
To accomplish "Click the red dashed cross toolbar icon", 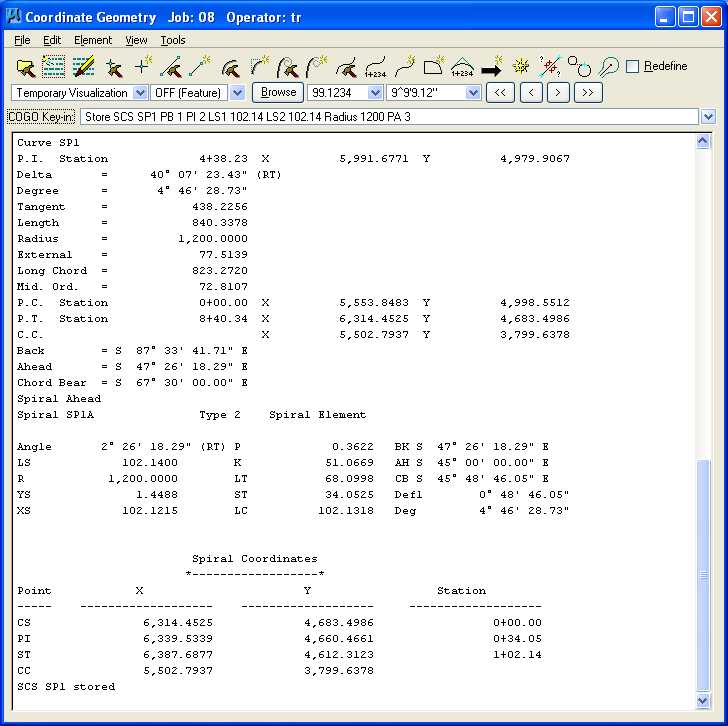I will [549, 68].
